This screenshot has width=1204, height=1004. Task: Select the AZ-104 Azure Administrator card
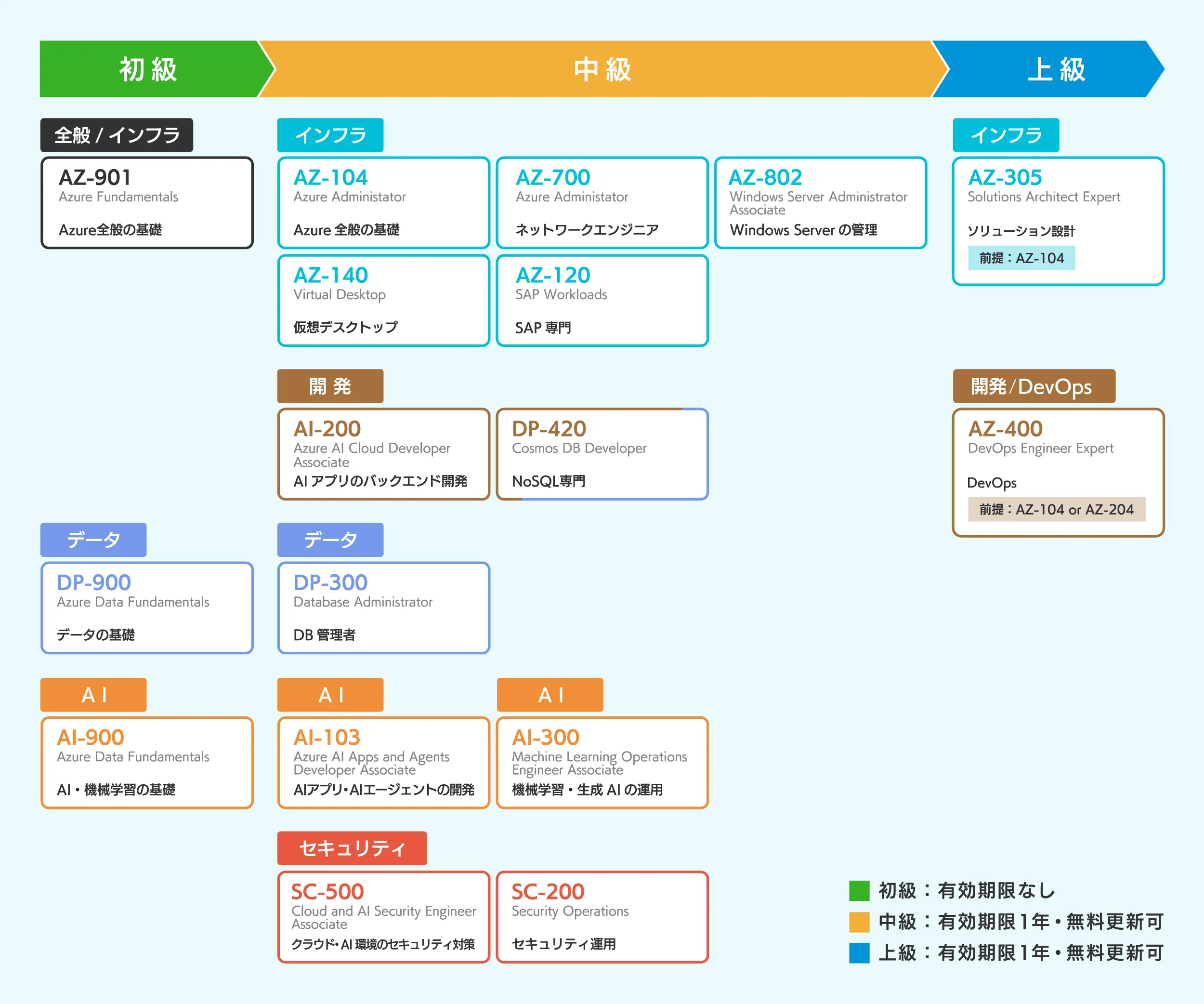coord(383,202)
